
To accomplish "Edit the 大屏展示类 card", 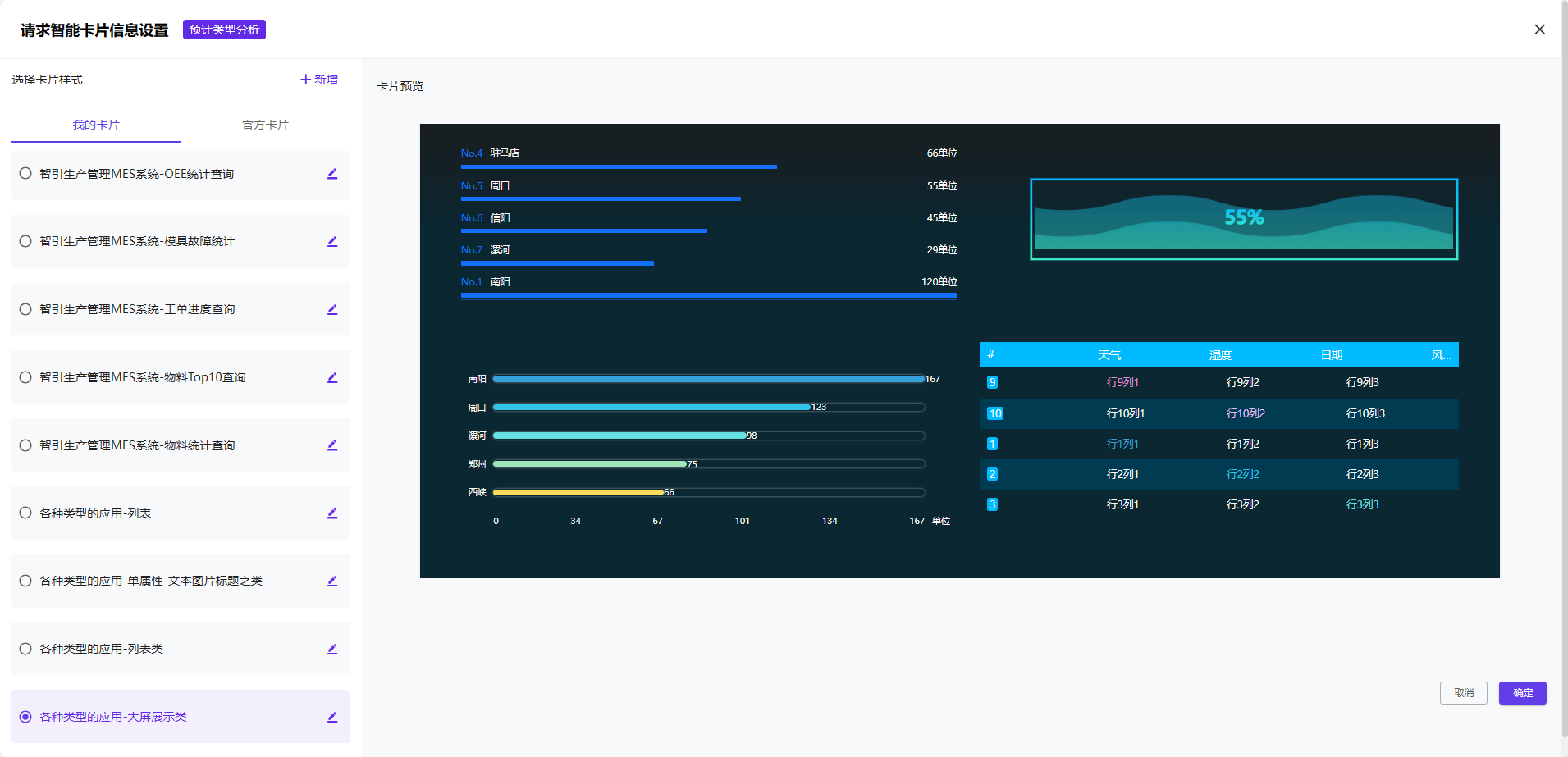I will (x=332, y=718).
